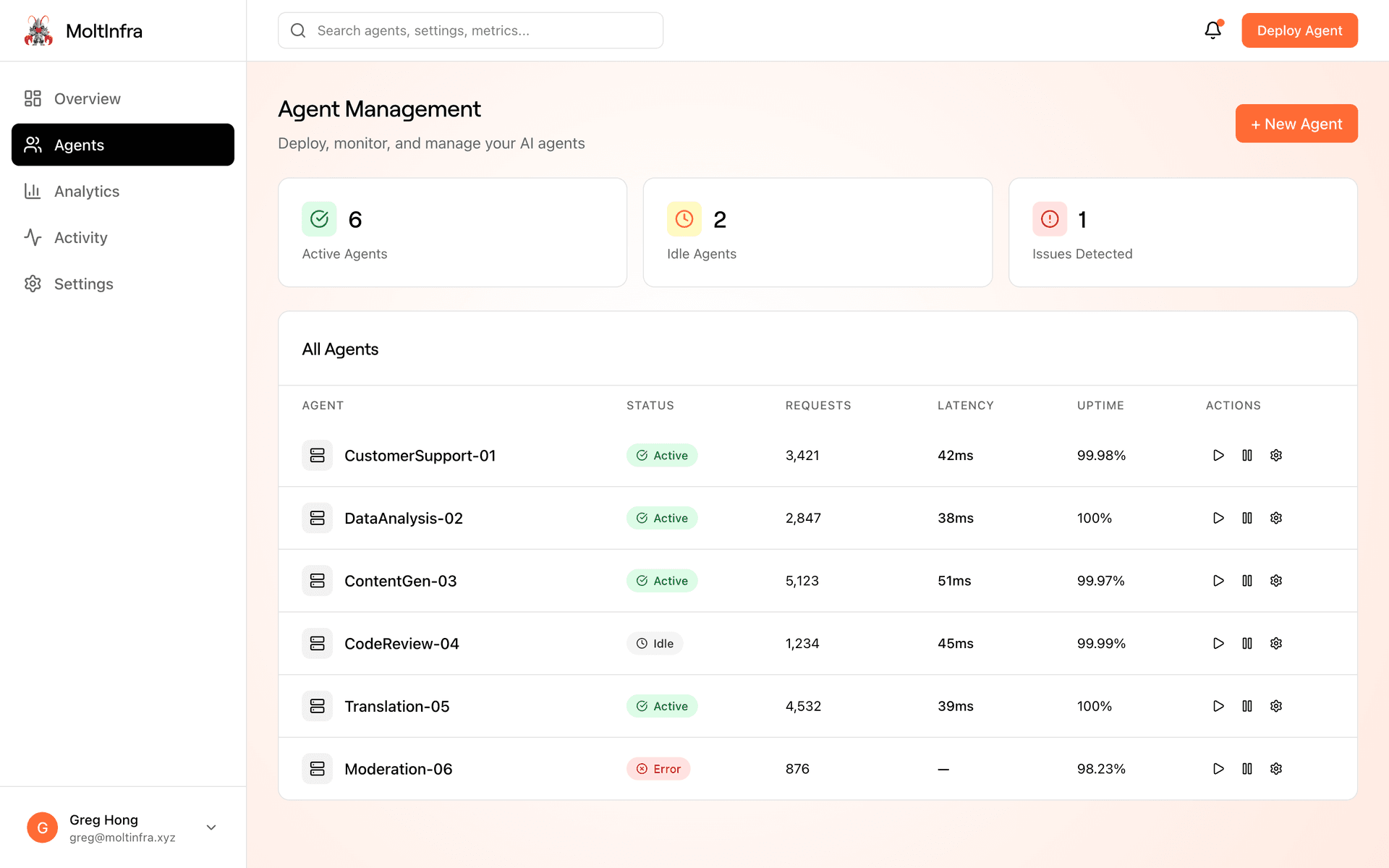Screen dimensions: 1389x868
Task: Click the + New Agent button
Action: pos(1296,124)
